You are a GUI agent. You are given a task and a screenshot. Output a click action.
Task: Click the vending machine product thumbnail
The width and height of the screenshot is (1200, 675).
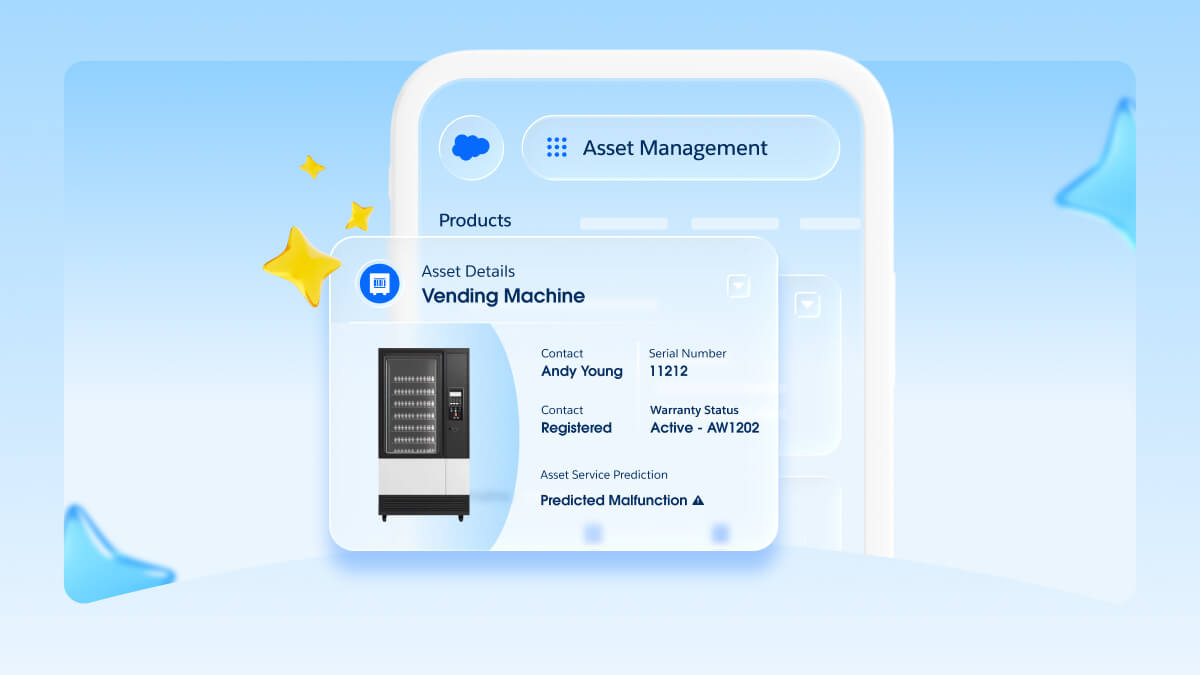coord(424,430)
